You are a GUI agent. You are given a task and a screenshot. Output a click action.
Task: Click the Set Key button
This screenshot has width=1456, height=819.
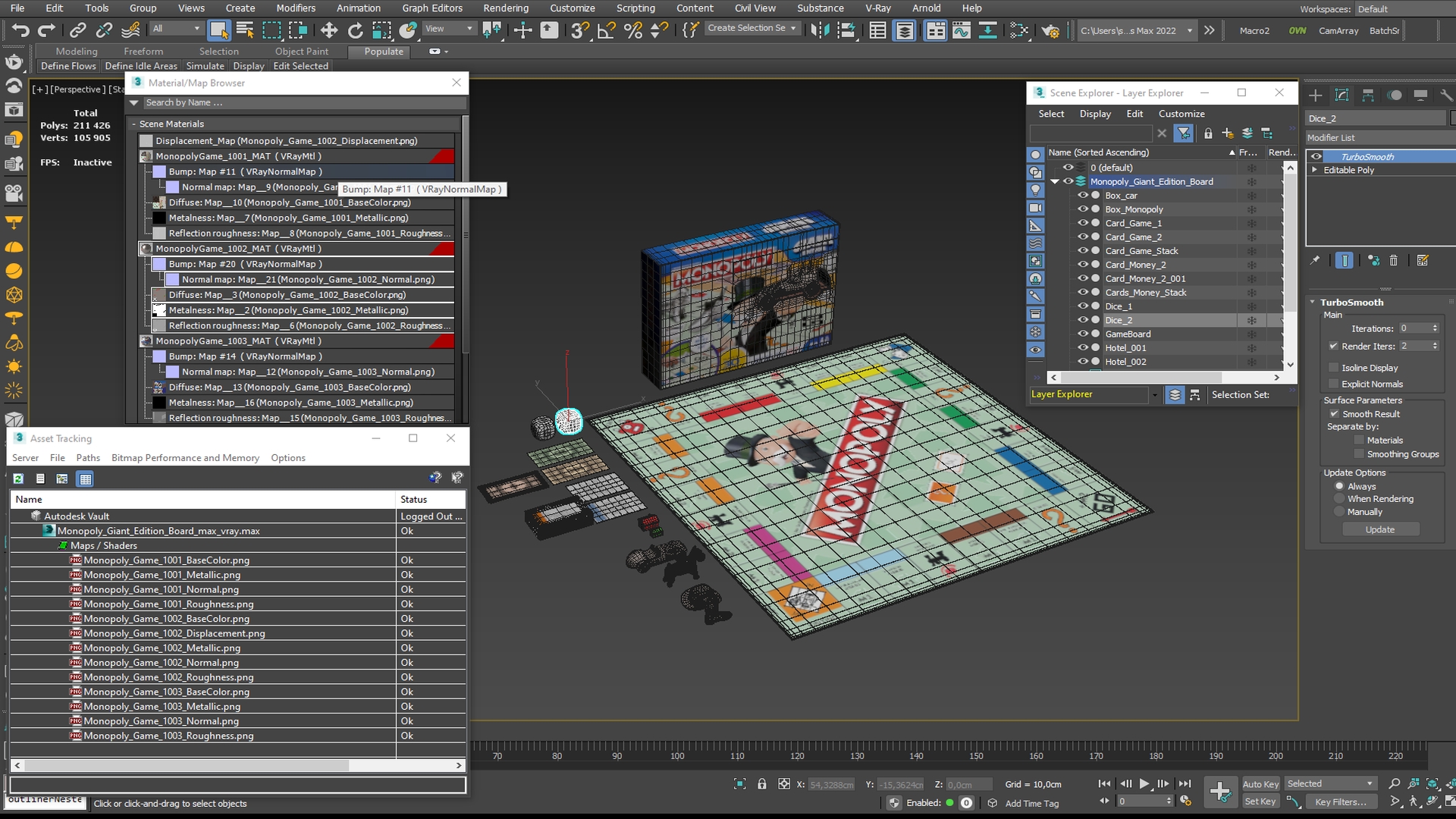tap(1260, 802)
